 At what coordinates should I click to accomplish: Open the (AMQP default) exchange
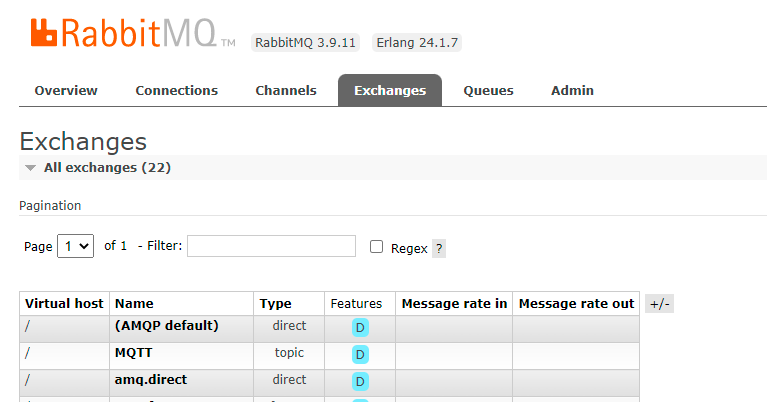(x=166, y=326)
